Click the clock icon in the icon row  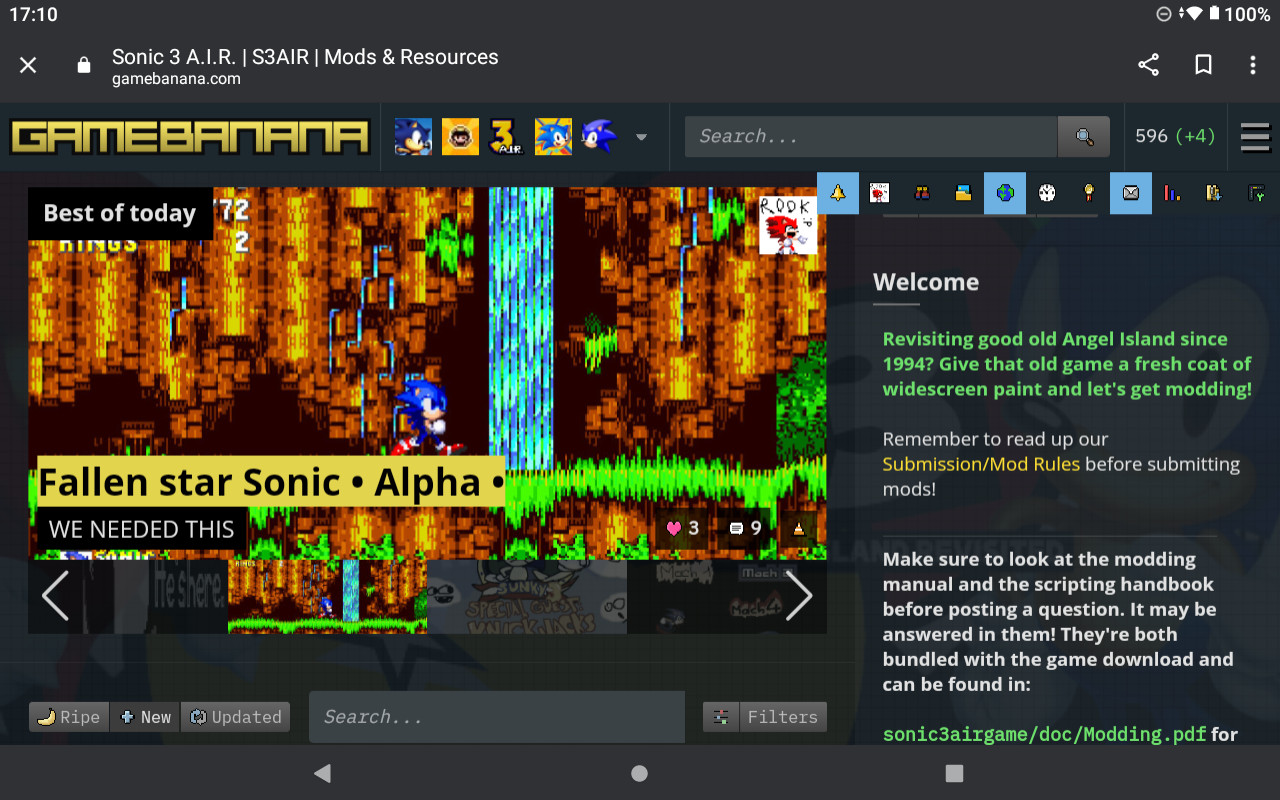coord(1047,192)
